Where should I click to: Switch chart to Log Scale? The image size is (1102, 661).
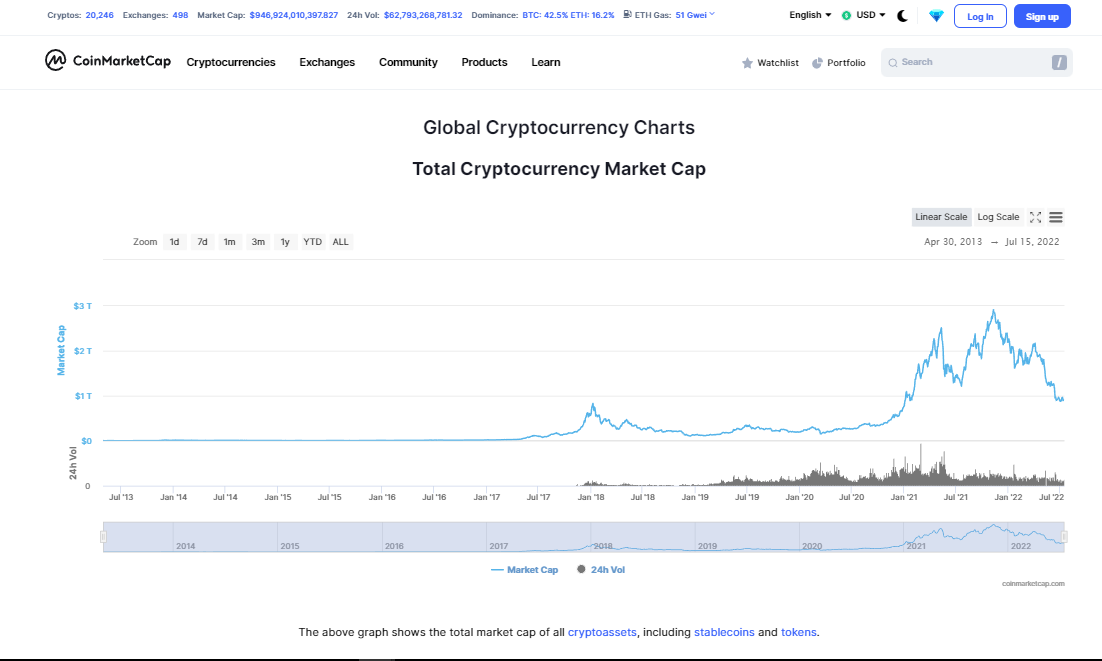pyautogui.click(x=998, y=217)
